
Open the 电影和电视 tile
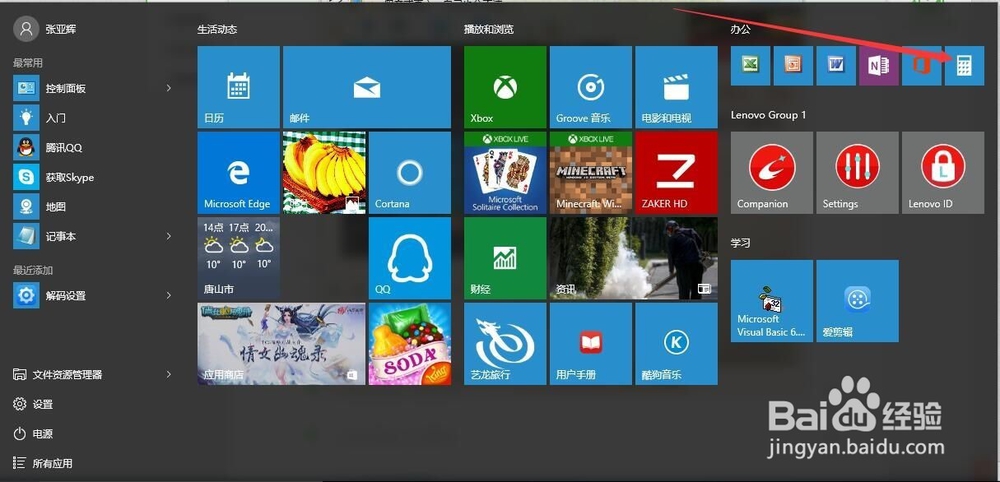click(x=676, y=87)
